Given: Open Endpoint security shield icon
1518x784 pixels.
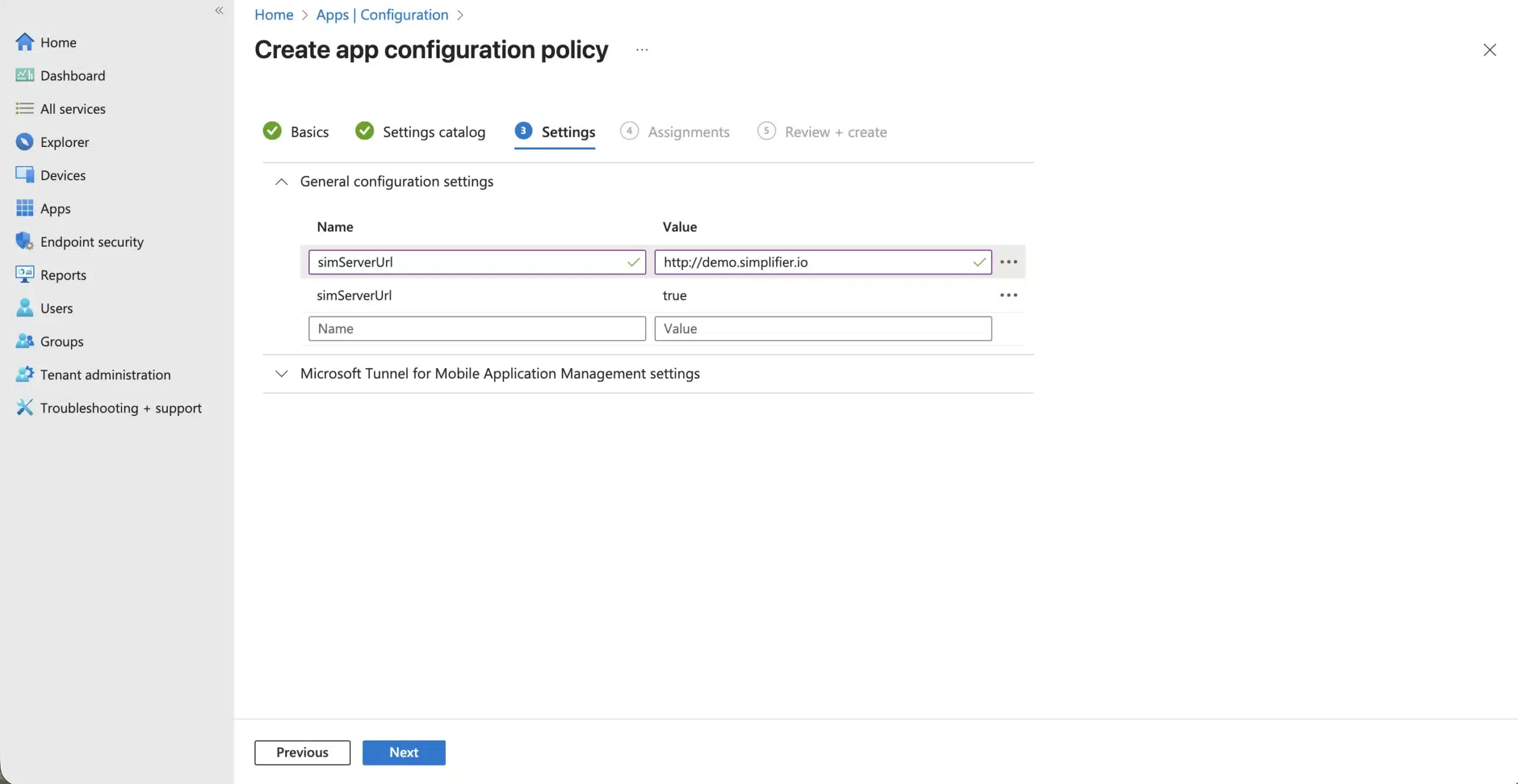Looking at the screenshot, I should click(x=24, y=241).
